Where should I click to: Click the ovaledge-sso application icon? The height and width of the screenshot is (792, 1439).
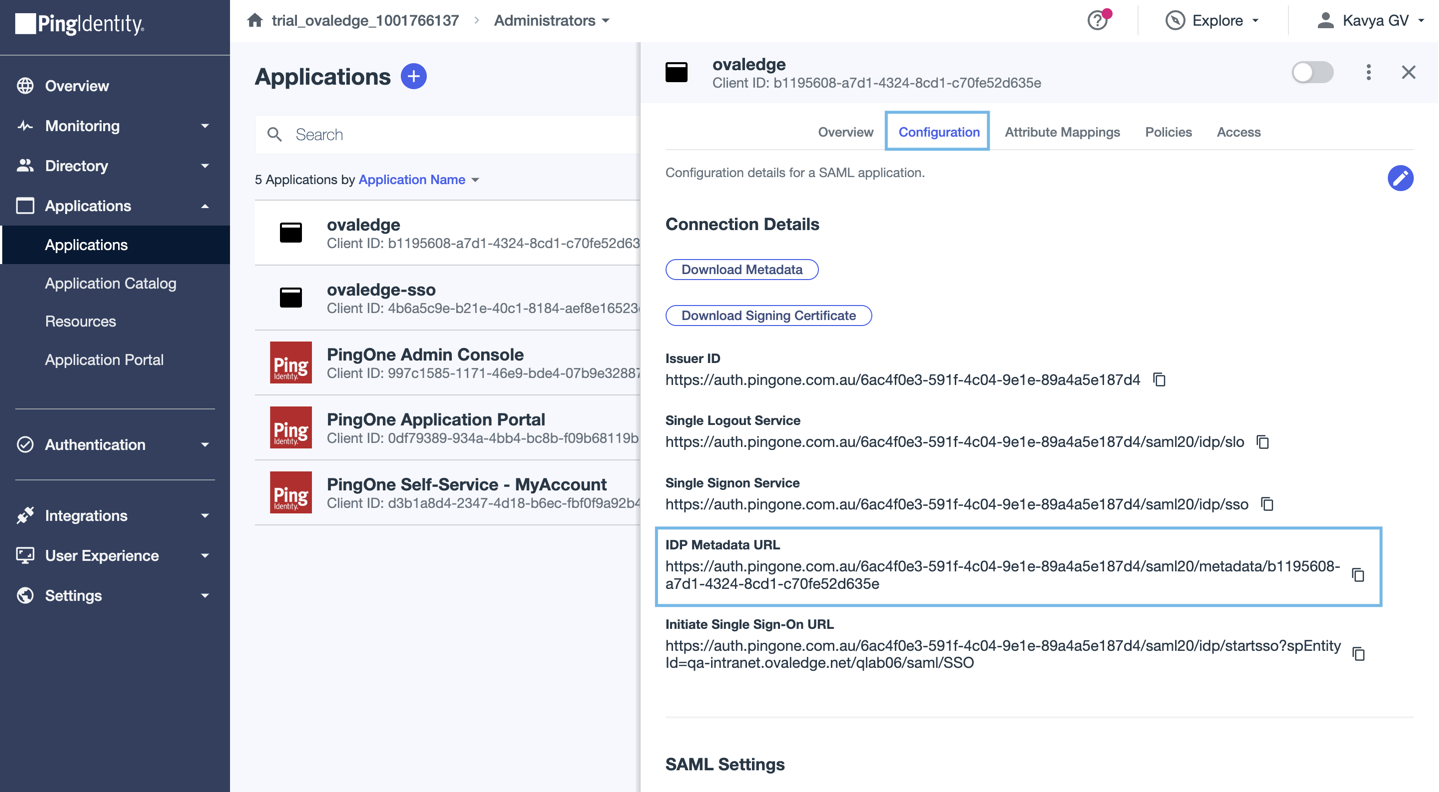tap(291, 298)
